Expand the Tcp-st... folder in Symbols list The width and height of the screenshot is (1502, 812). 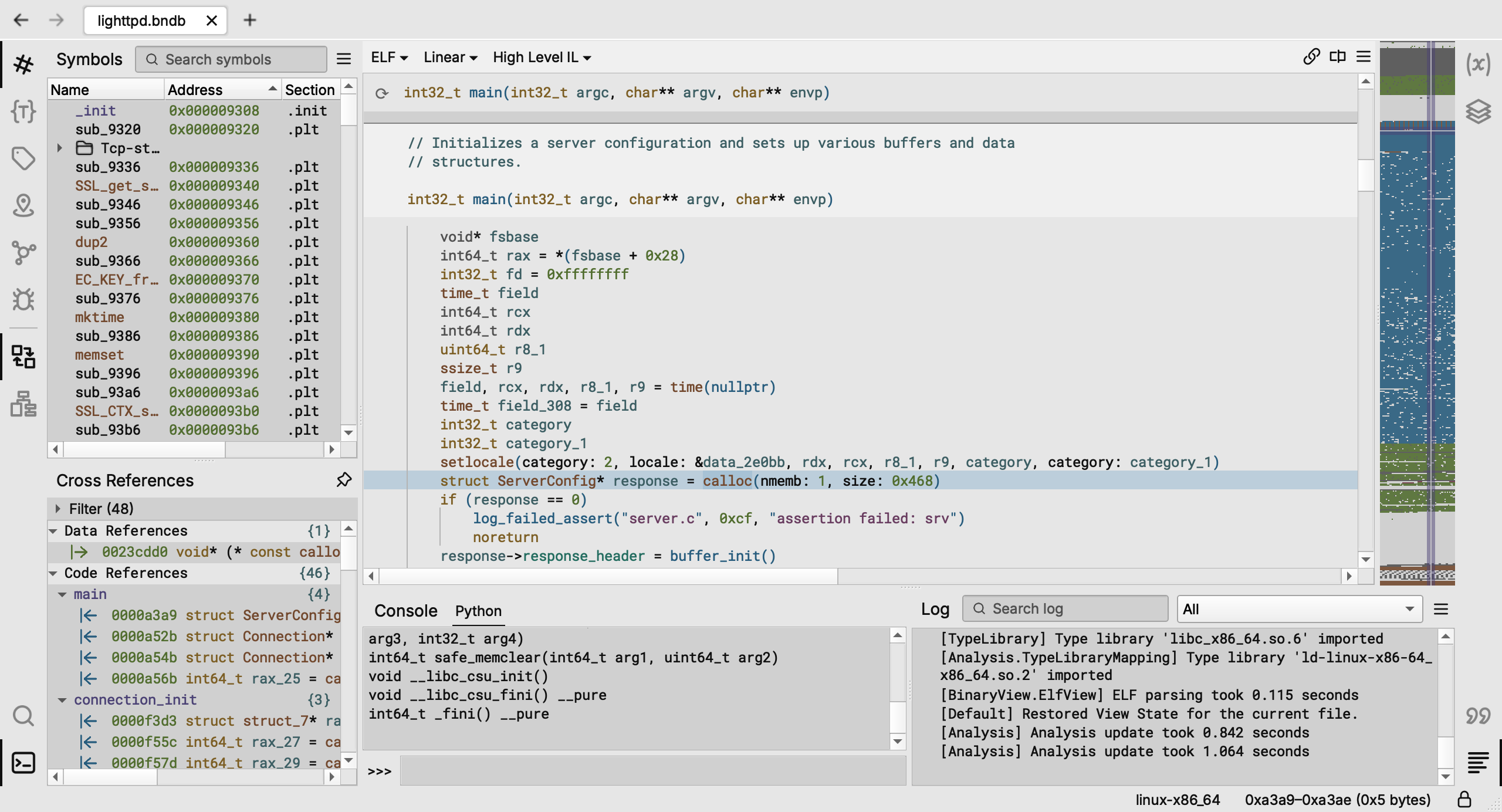[x=62, y=148]
